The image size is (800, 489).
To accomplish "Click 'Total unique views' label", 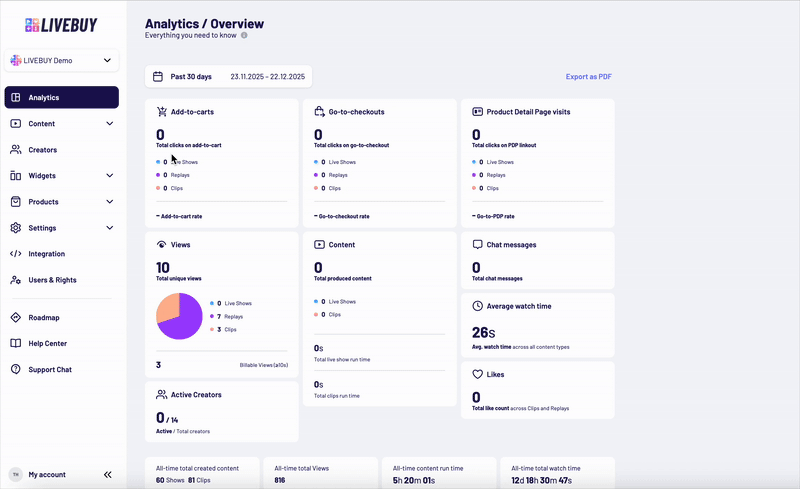I will (x=179, y=279).
